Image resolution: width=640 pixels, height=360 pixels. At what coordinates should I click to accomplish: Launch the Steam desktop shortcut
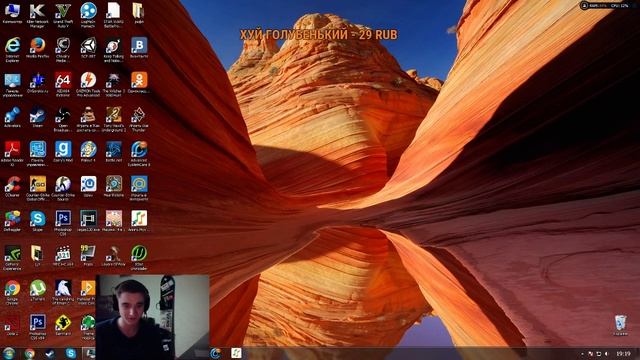tap(38, 117)
